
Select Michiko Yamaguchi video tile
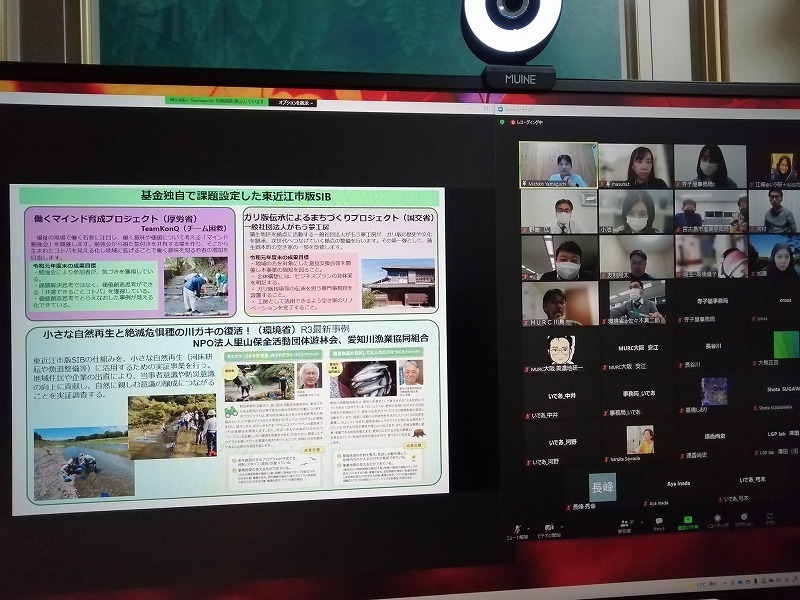pos(558,165)
